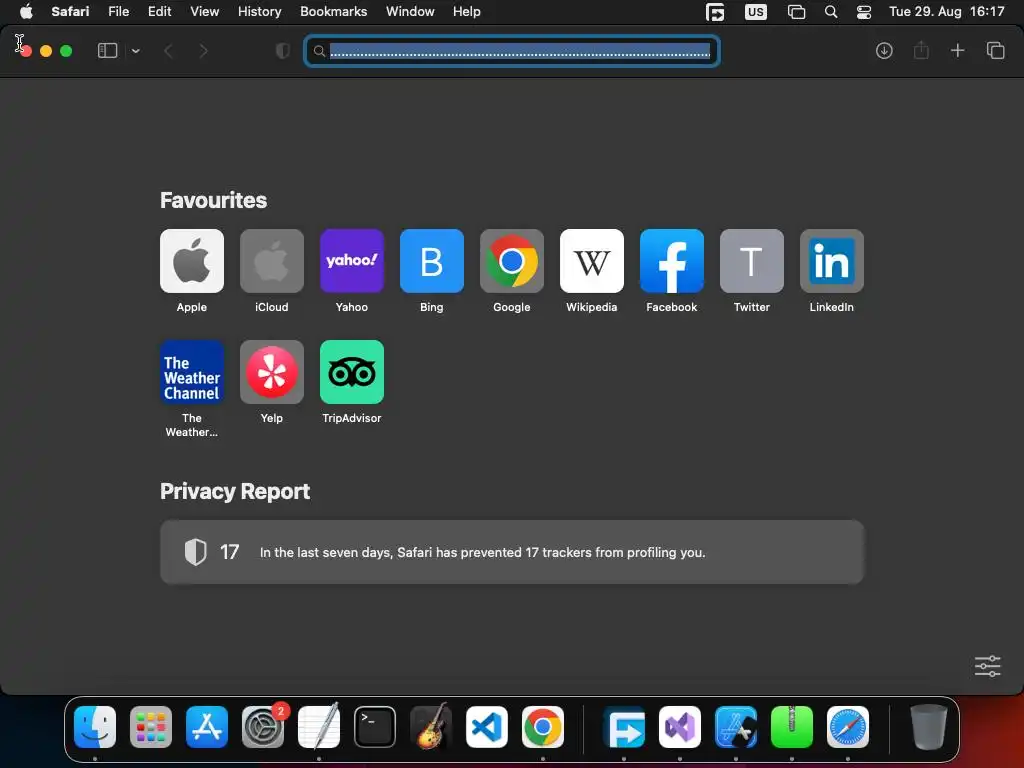Open Finder from the Dock
The width and height of the screenshot is (1024, 768).
pyautogui.click(x=95, y=727)
